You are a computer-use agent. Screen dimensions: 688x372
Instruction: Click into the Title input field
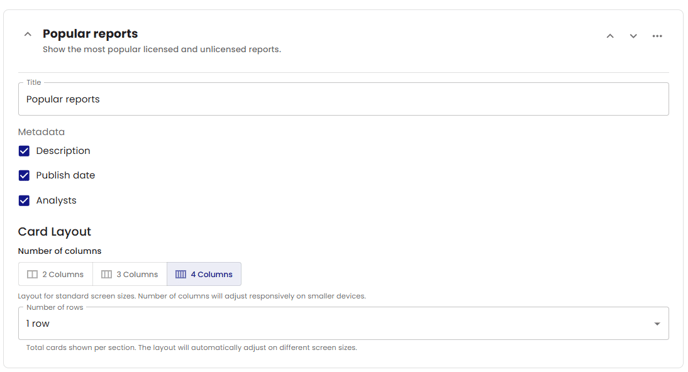(x=343, y=99)
